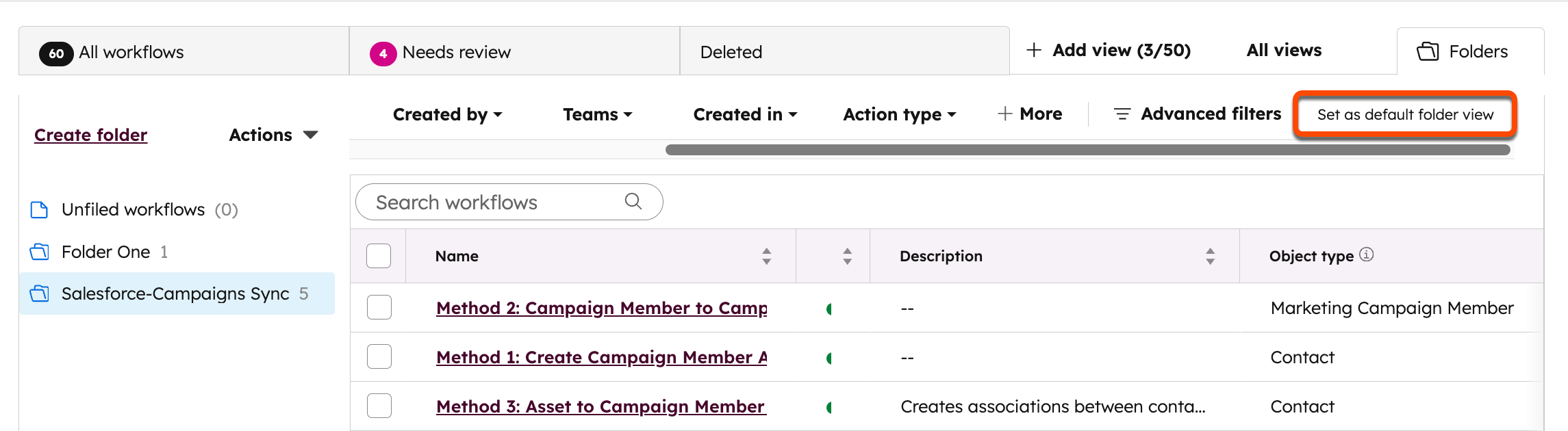The image size is (1568, 431).
Task: Check the Method 2 workflow row checkbox
Action: (x=379, y=307)
